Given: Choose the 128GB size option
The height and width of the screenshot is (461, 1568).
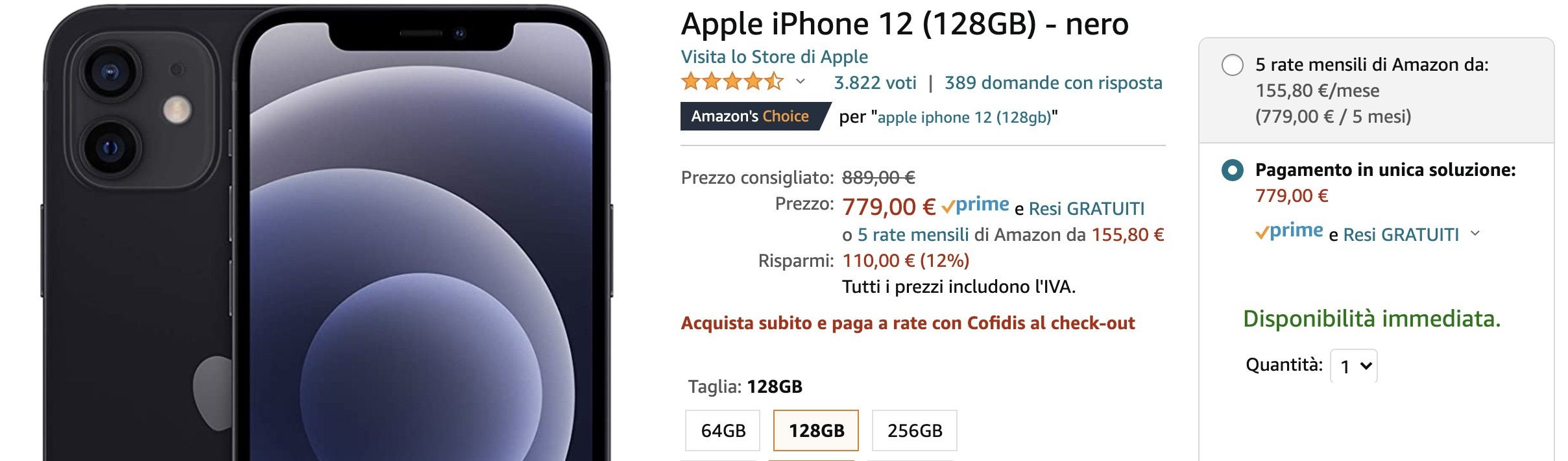Looking at the screenshot, I should (816, 430).
